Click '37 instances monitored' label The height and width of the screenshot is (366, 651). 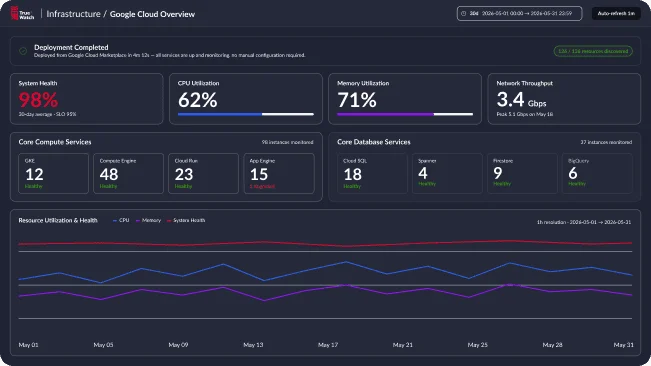[x=606, y=142]
